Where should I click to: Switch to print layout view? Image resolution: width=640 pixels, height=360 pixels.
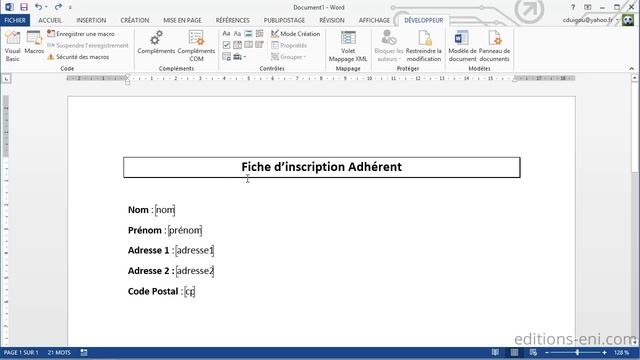click(x=514, y=352)
